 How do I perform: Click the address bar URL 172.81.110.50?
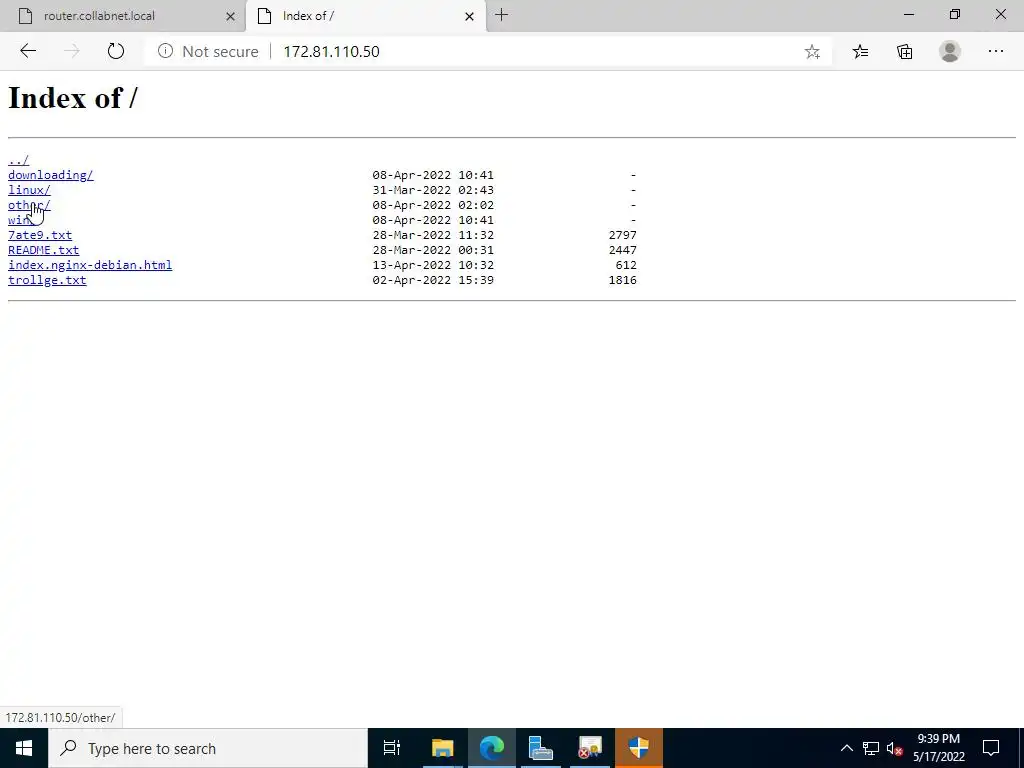coord(331,52)
